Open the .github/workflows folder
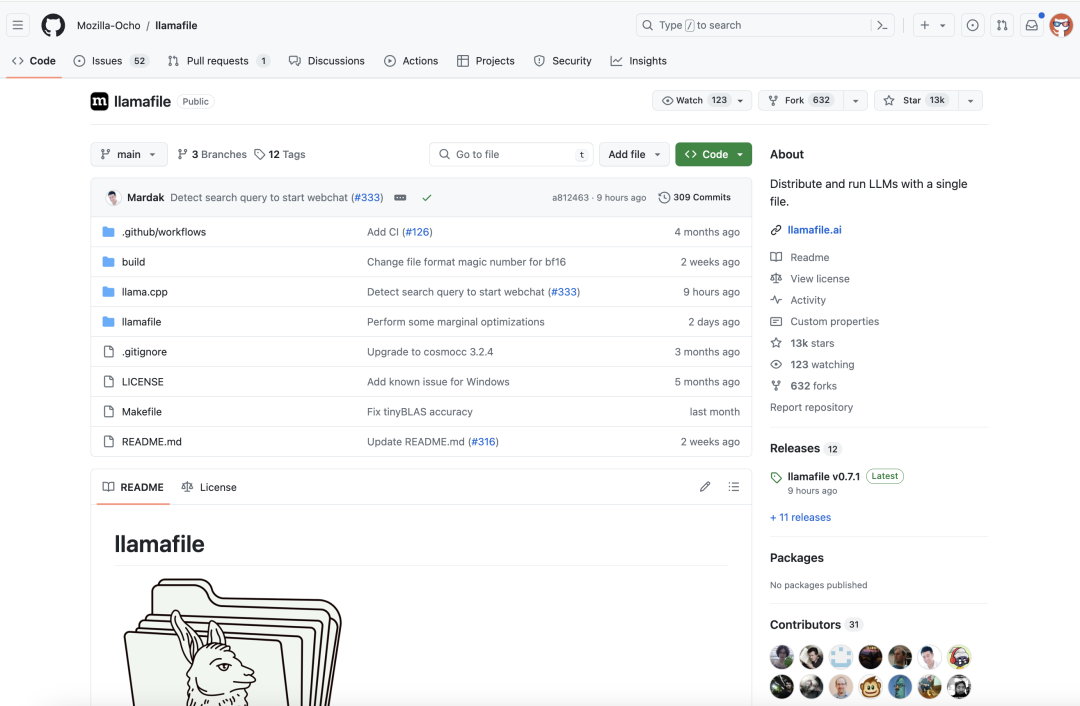This screenshot has width=1080, height=706. coord(164,232)
